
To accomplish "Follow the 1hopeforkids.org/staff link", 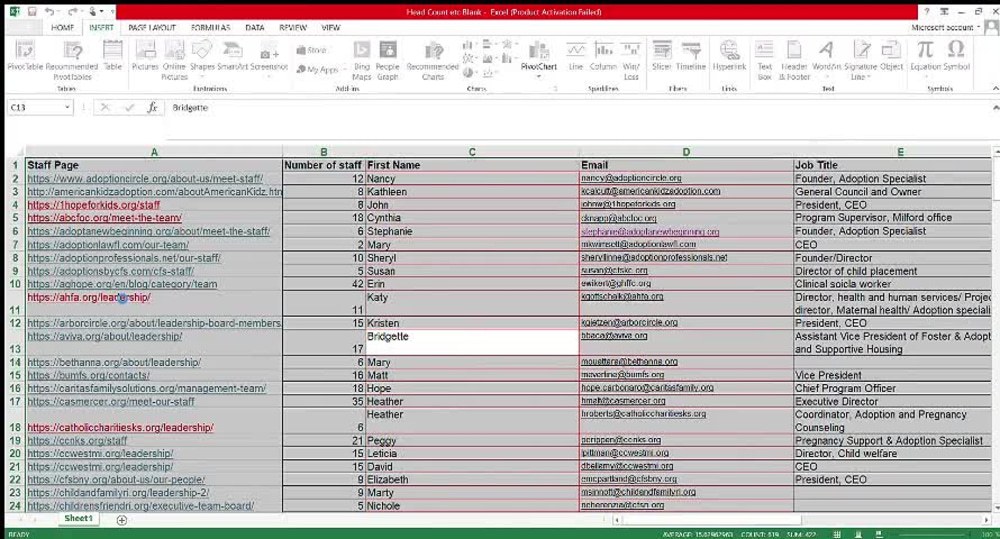I will point(94,205).
